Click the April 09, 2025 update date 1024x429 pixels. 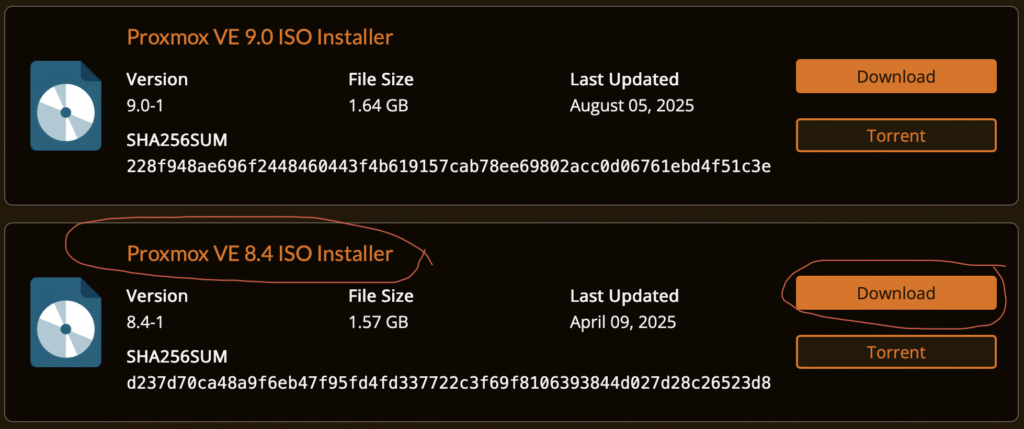623,322
